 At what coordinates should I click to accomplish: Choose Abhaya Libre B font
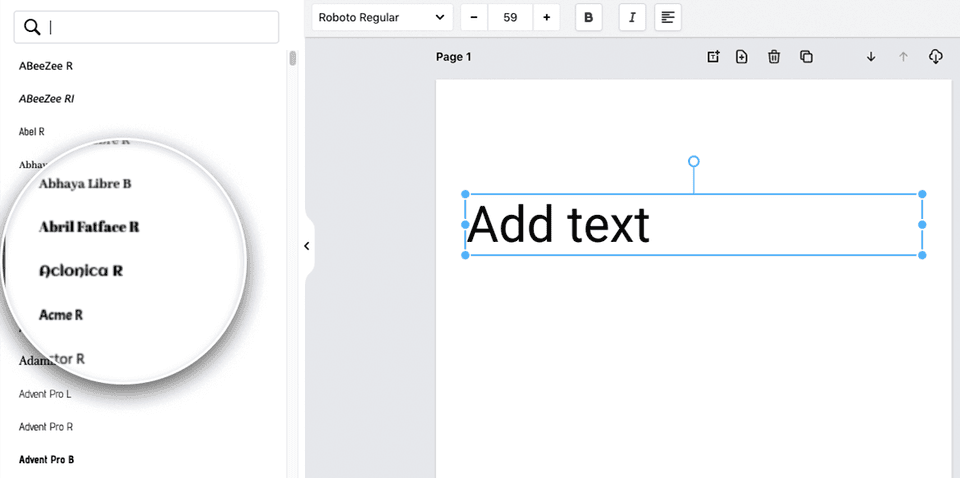pyautogui.click(x=85, y=184)
